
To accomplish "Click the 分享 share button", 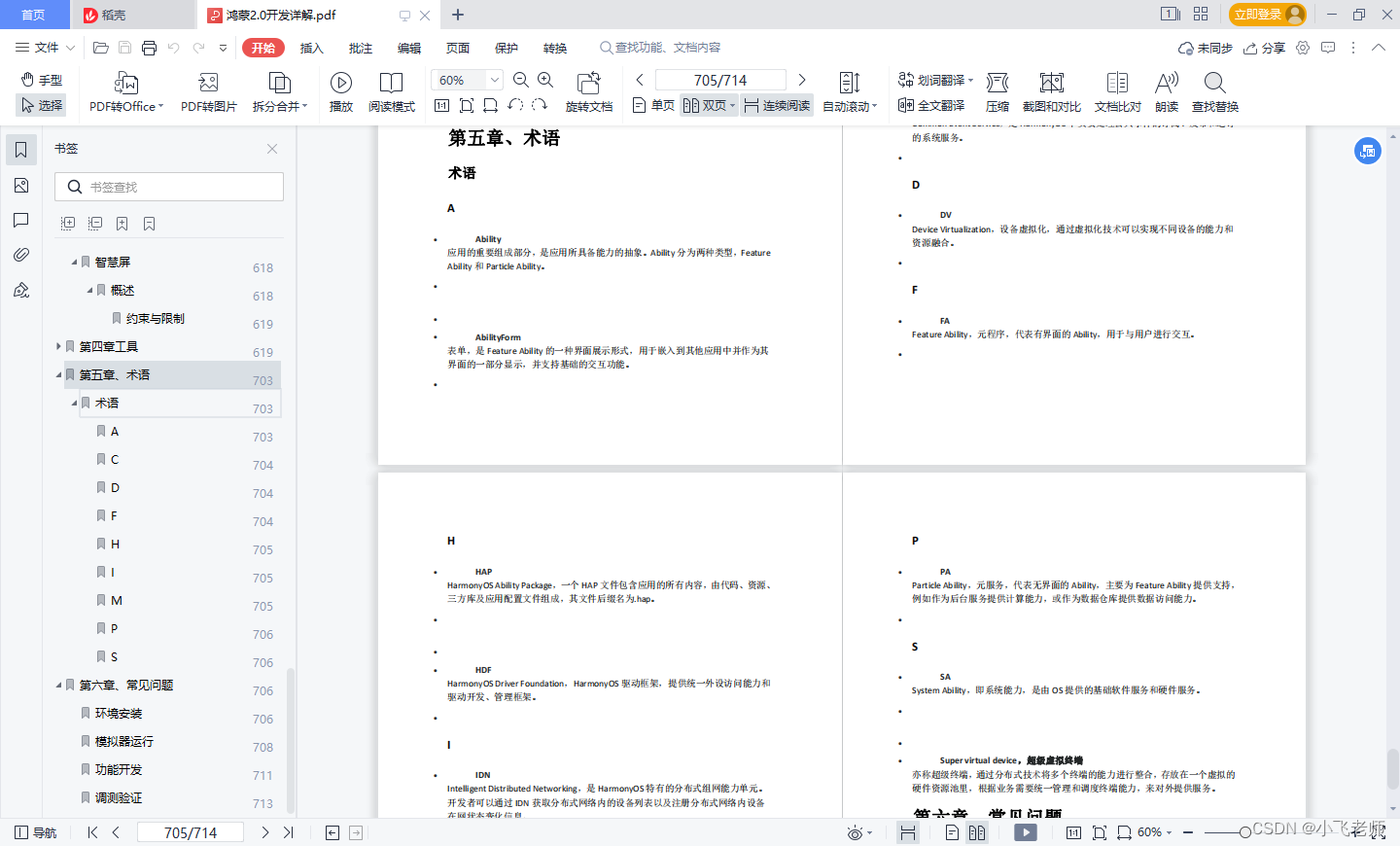I will click(1265, 48).
